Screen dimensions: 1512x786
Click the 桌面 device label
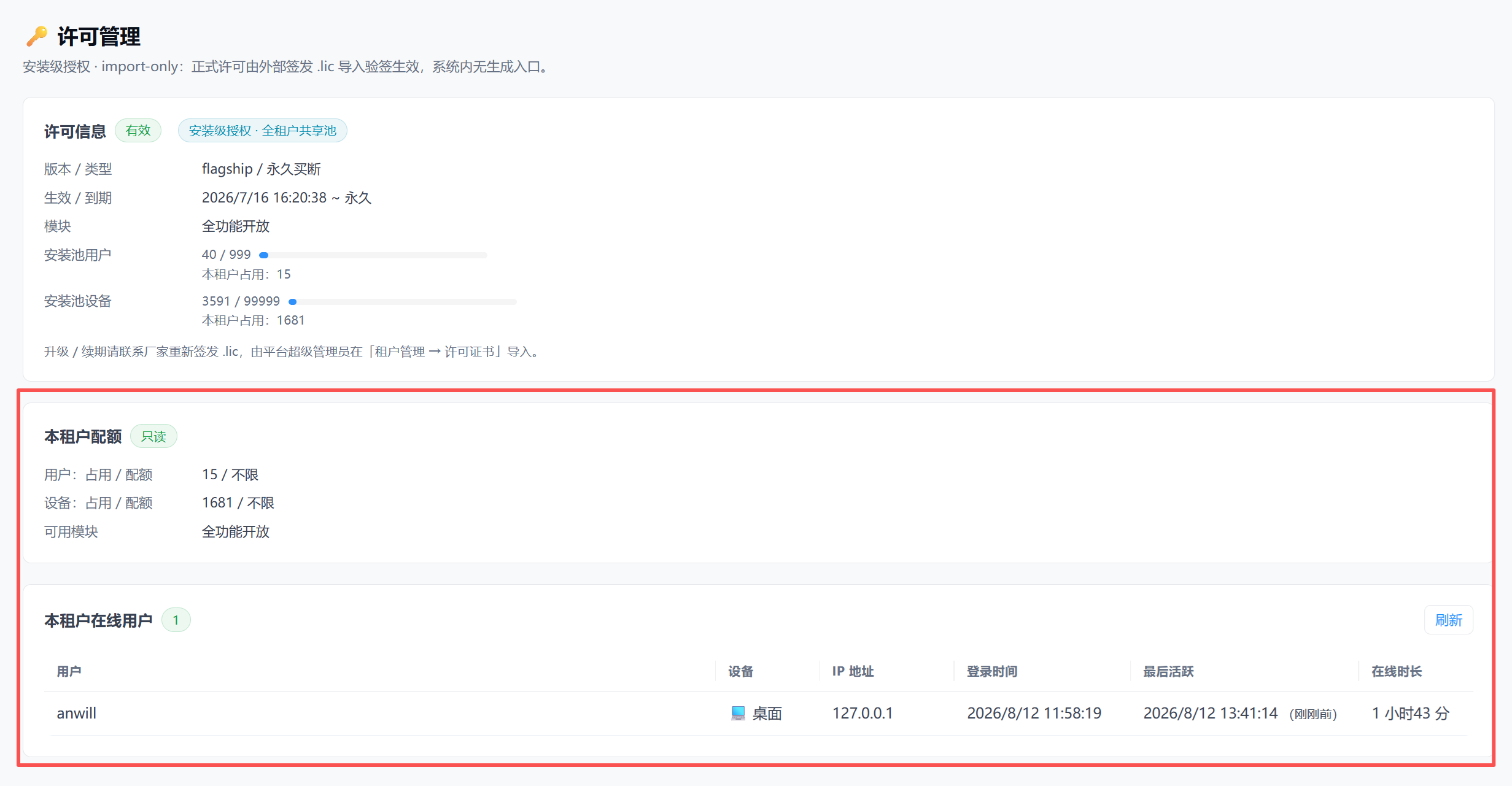pos(767,713)
